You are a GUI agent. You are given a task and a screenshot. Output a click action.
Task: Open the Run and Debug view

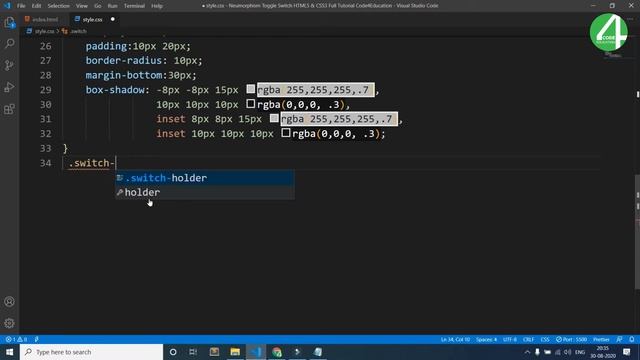[x=9, y=87]
